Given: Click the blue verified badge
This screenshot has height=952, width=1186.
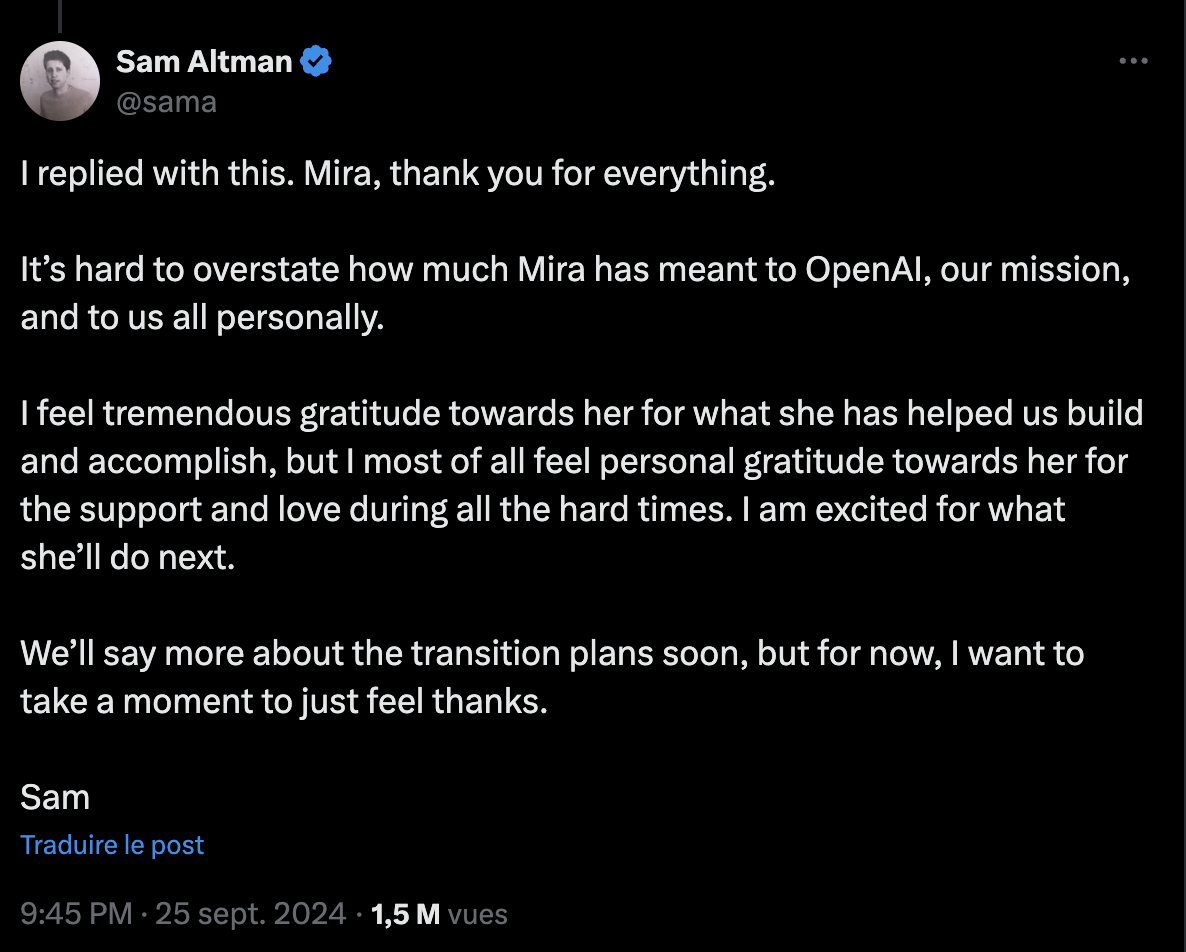Looking at the screenshot, I should (x=316, y=61).
